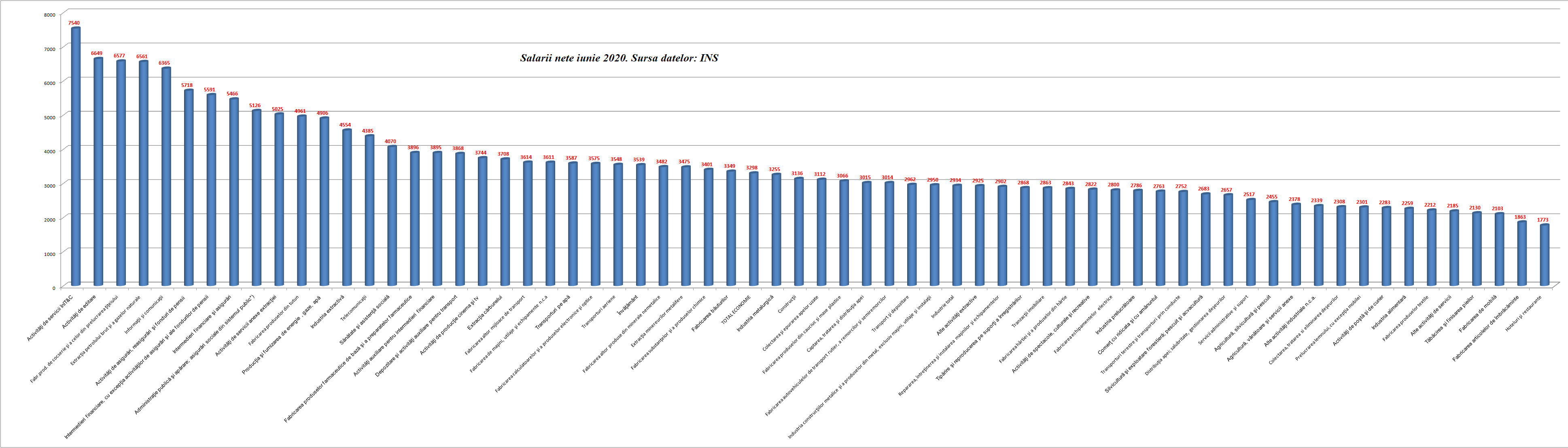Click the 'TOTAL ECONOMIE' axis label
Image resolution: width=1568 pixels, height=448 pixels.
point(736,309)
